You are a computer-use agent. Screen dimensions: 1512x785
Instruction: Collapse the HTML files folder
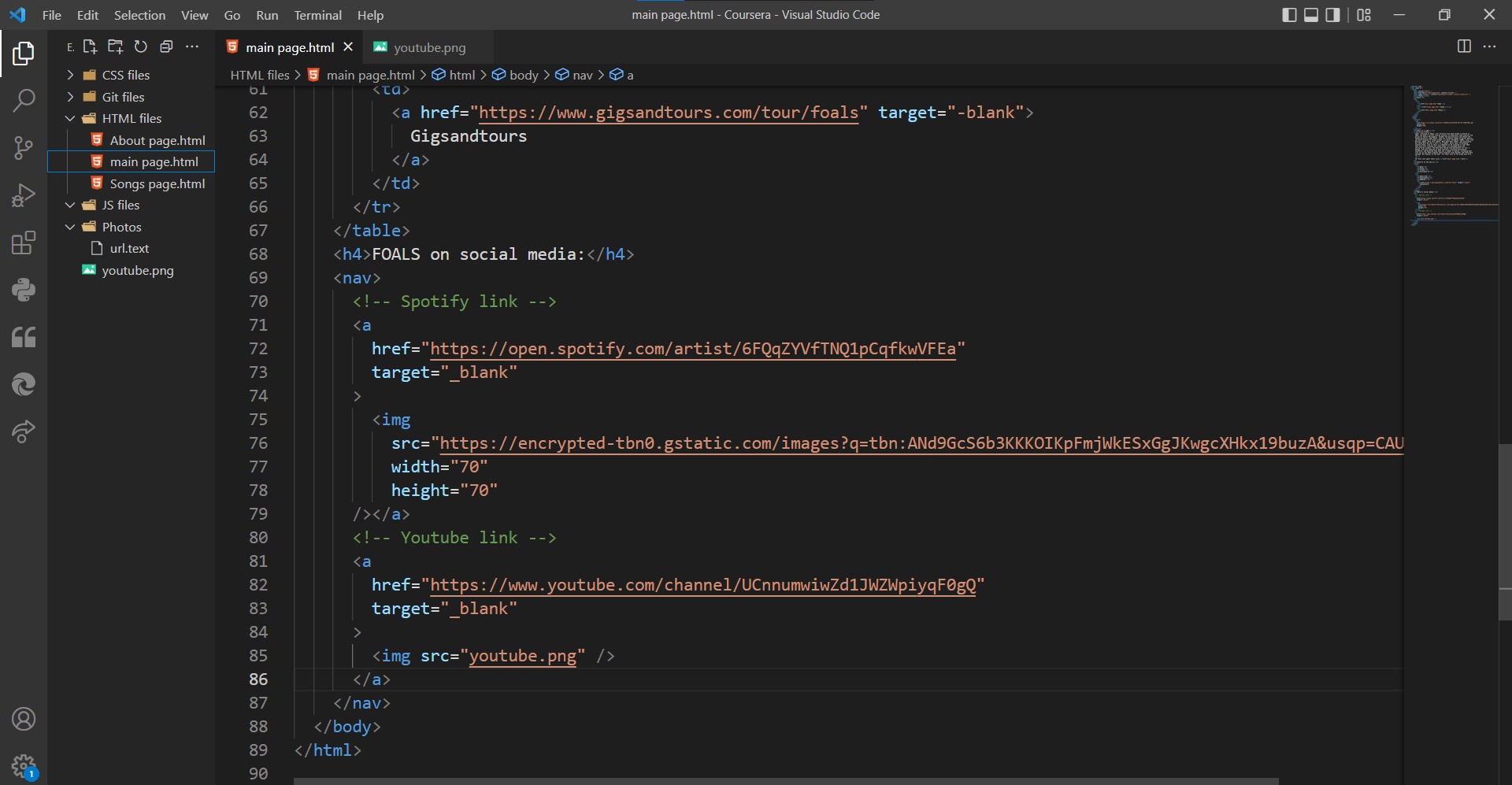click(x=132, y=118)
